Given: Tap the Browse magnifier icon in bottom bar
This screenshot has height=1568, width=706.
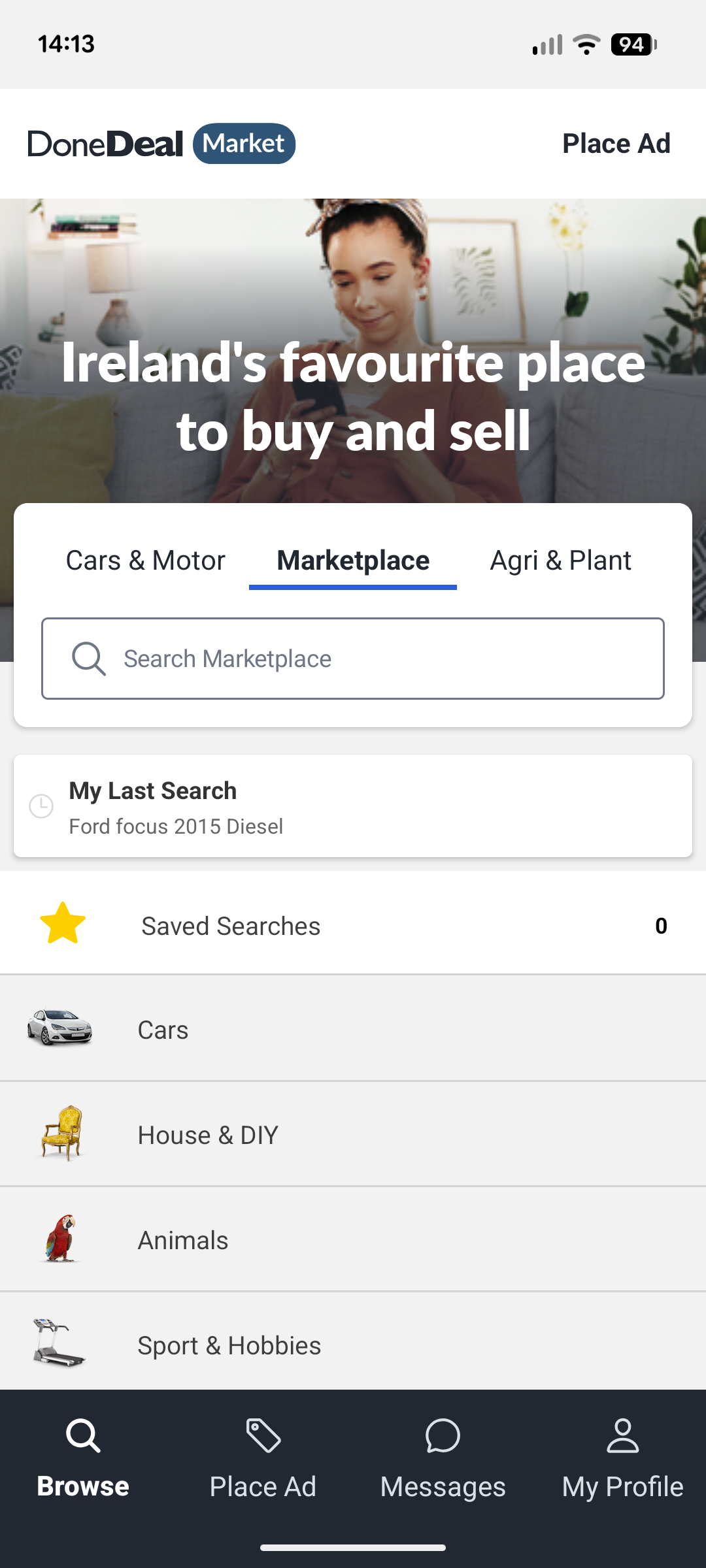Looking at the screenshot, I should tap(83, 1435).
